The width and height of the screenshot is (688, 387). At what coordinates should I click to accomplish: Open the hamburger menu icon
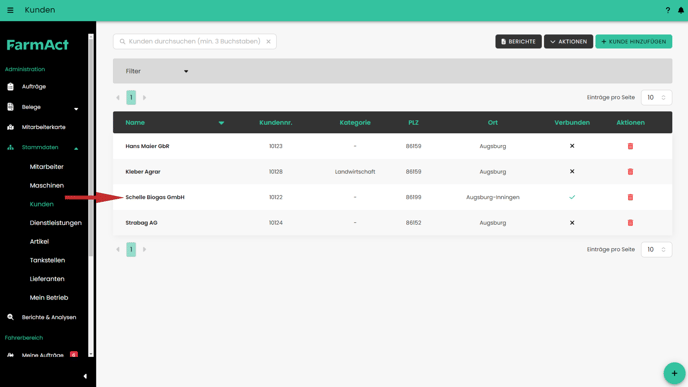(10, 10)
